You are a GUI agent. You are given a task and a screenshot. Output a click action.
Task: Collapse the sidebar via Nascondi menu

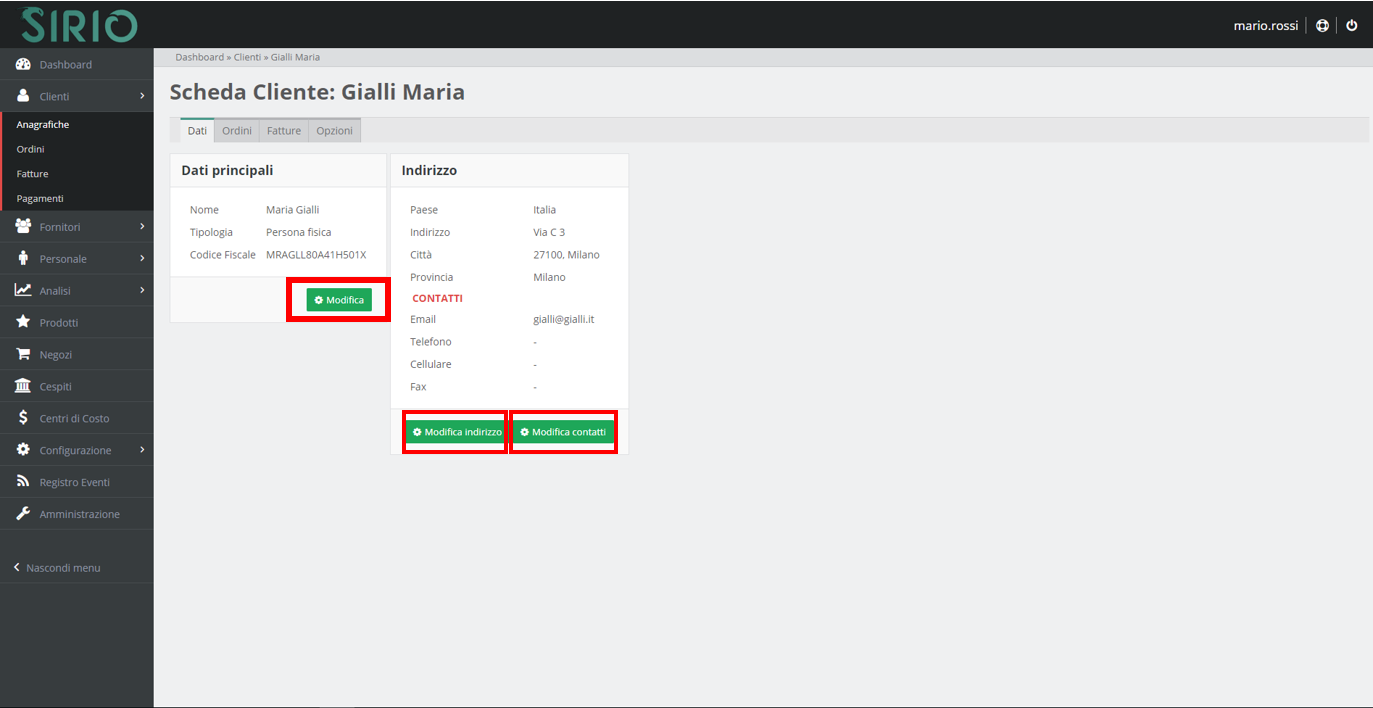click(x=58, y=567)
